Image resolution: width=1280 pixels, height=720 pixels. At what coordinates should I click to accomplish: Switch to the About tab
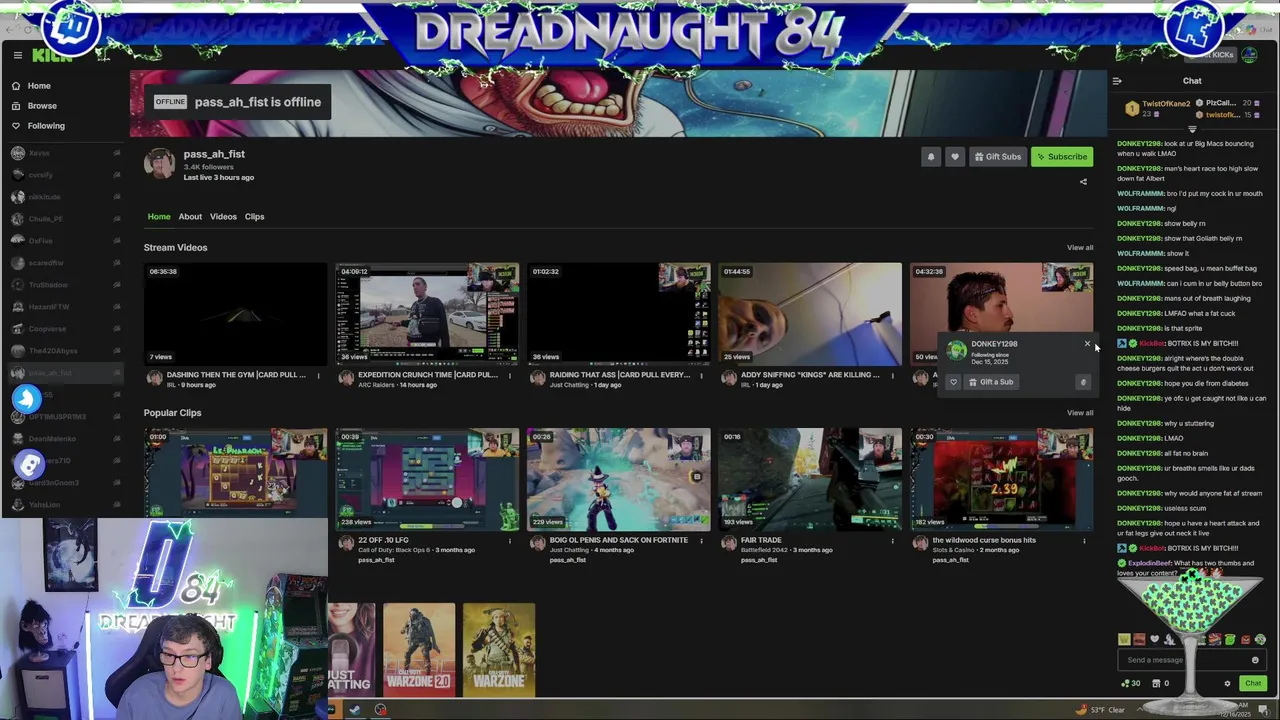tap(190, 217)
